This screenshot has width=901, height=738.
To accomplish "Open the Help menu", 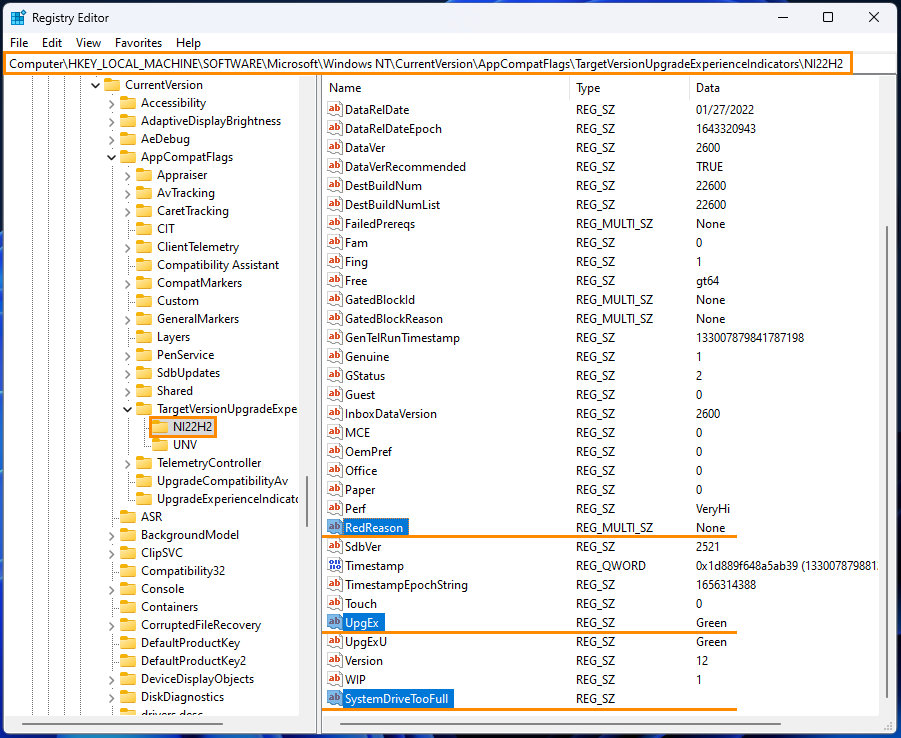I will click(x=188, y=43).
